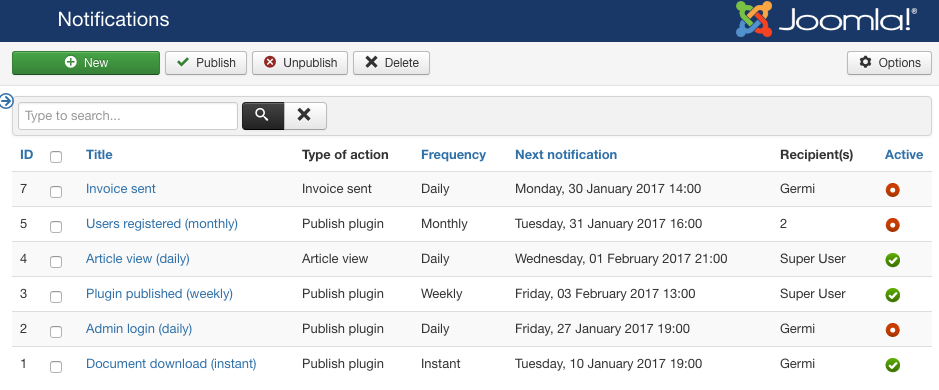The height and width of the screenshot is (390, 939).
Task: Sort by Next notification column header
Action: click(566, 155)
